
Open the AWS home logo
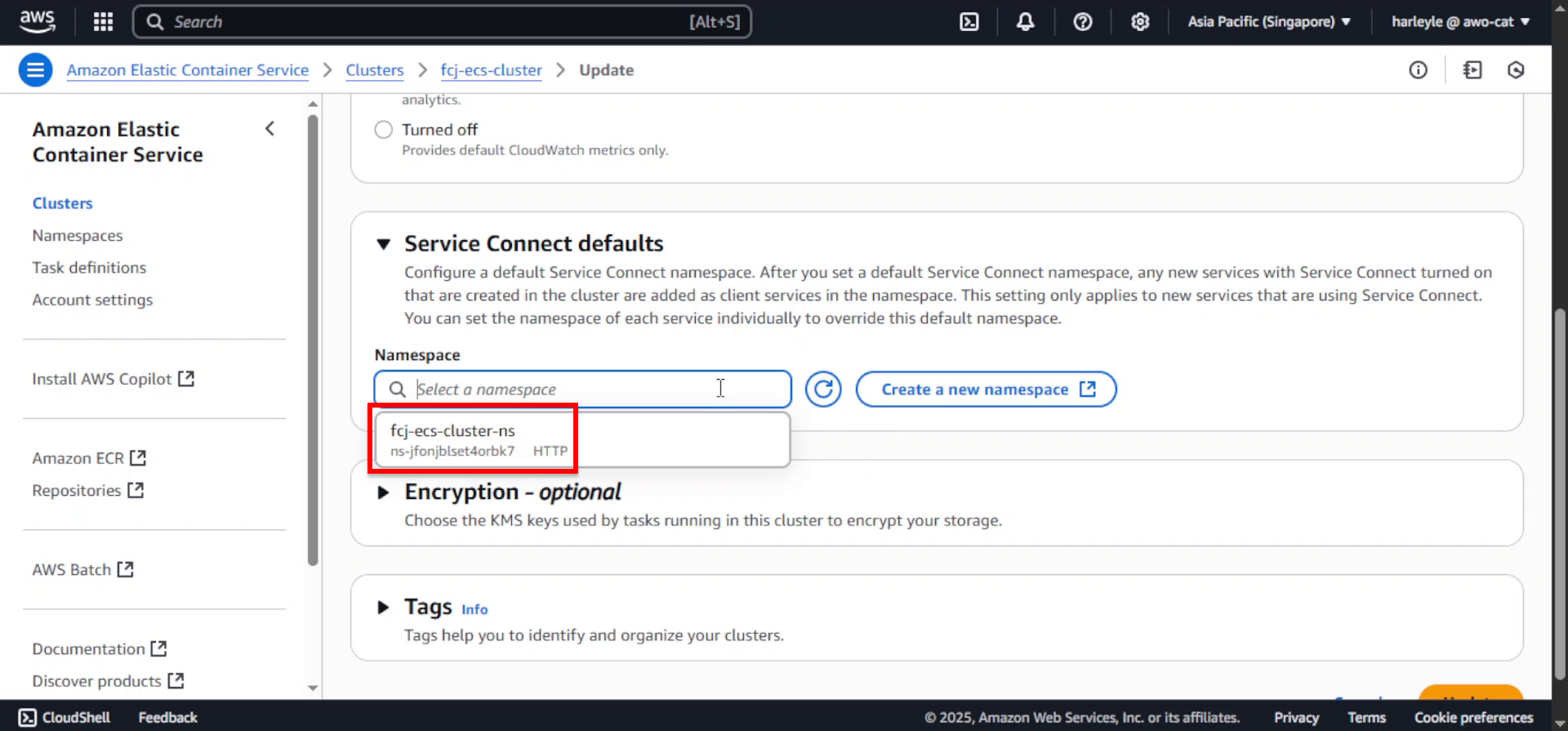point(38,21)
